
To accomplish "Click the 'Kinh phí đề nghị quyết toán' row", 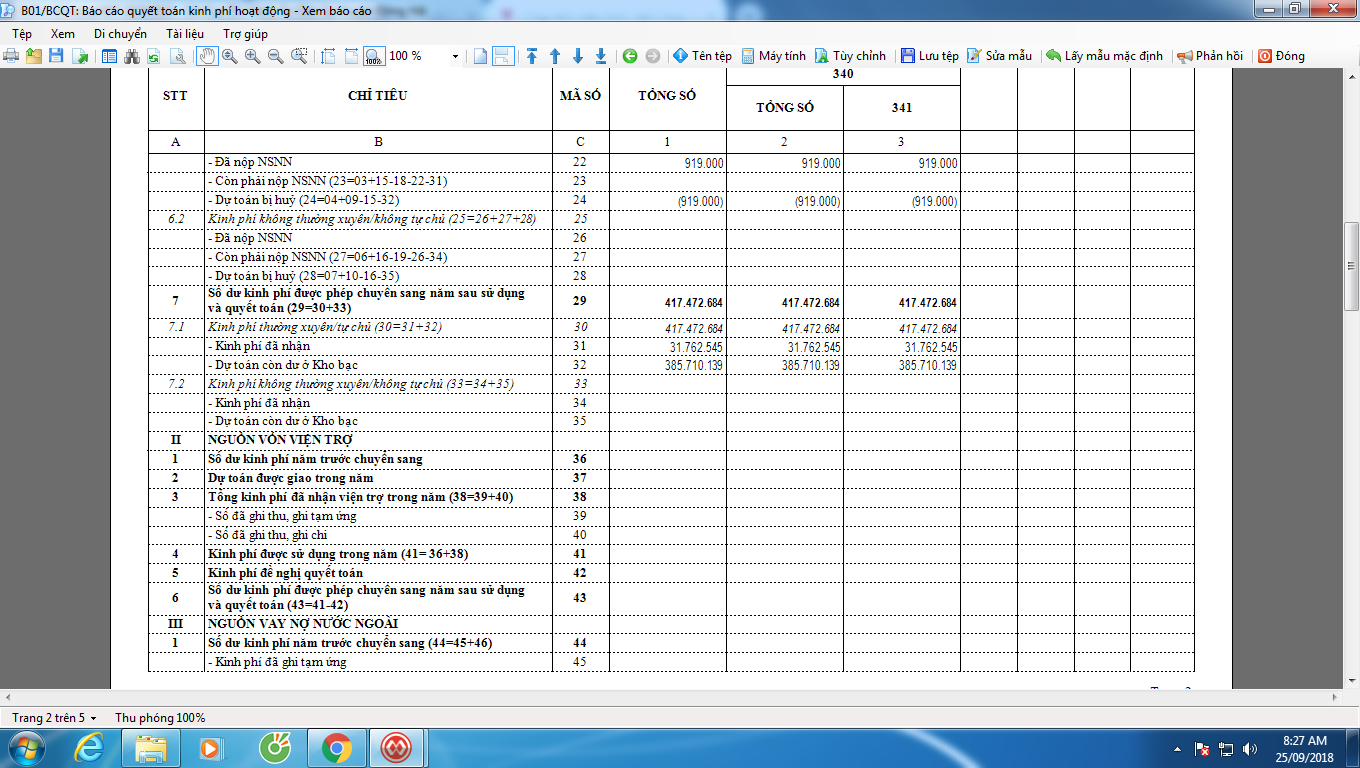I will click(x=671, y=573).
